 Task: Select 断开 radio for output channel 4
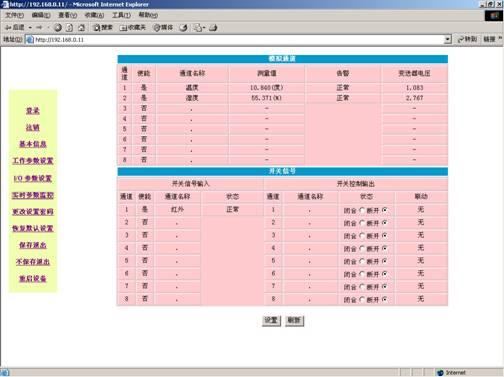[x=385, y=248]
